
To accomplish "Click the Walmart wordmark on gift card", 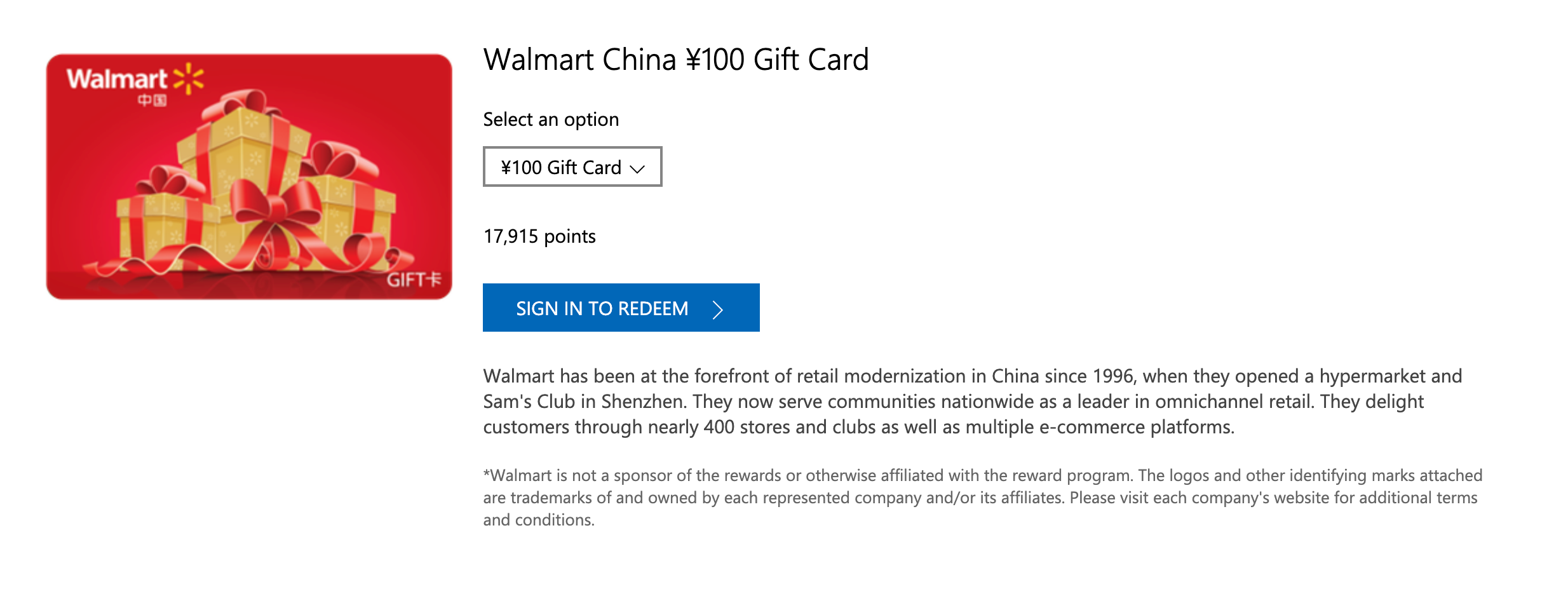I will click(x=117, y=79).
